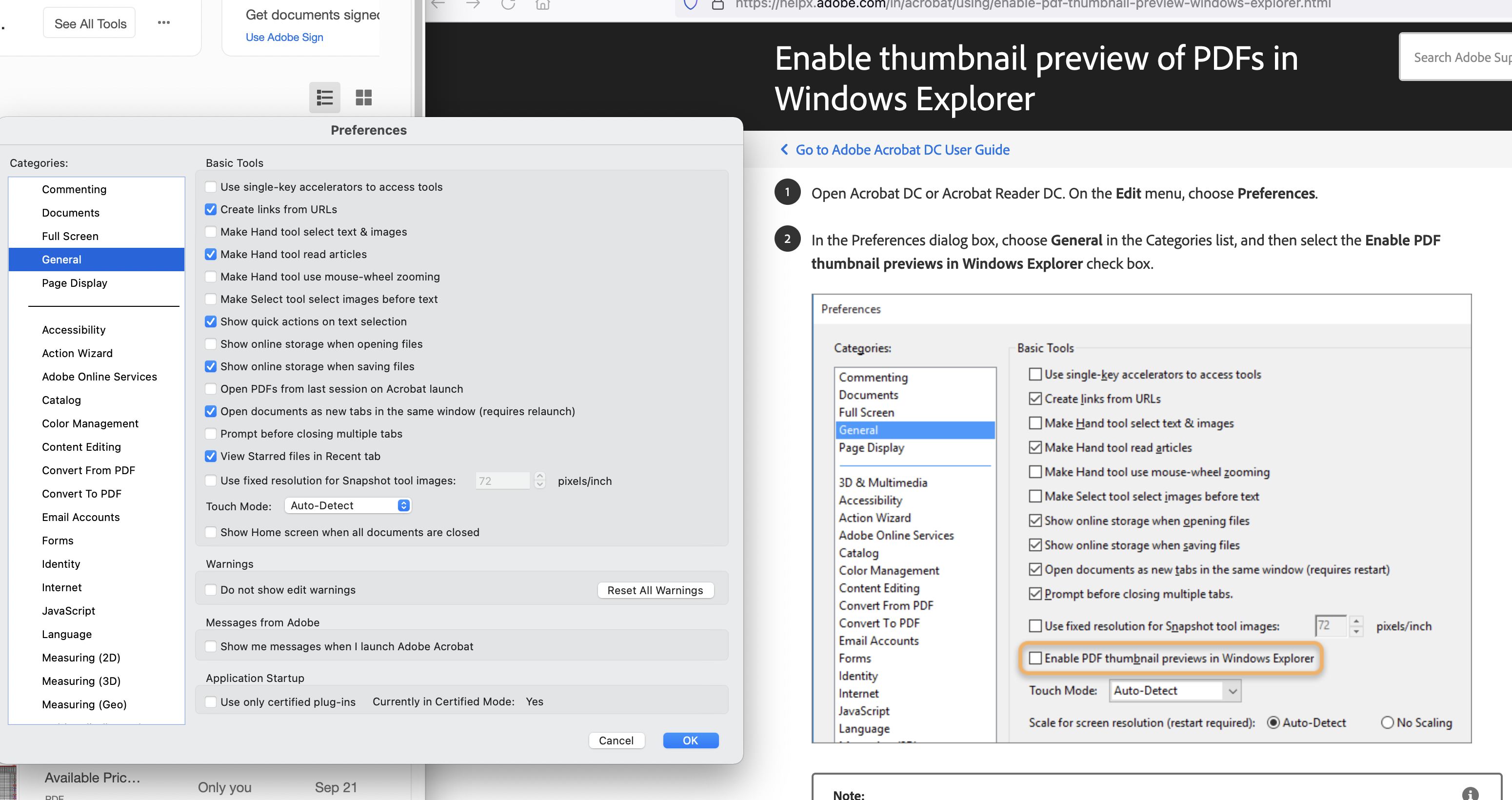Enable single-key accelerators checkbox

211,187
